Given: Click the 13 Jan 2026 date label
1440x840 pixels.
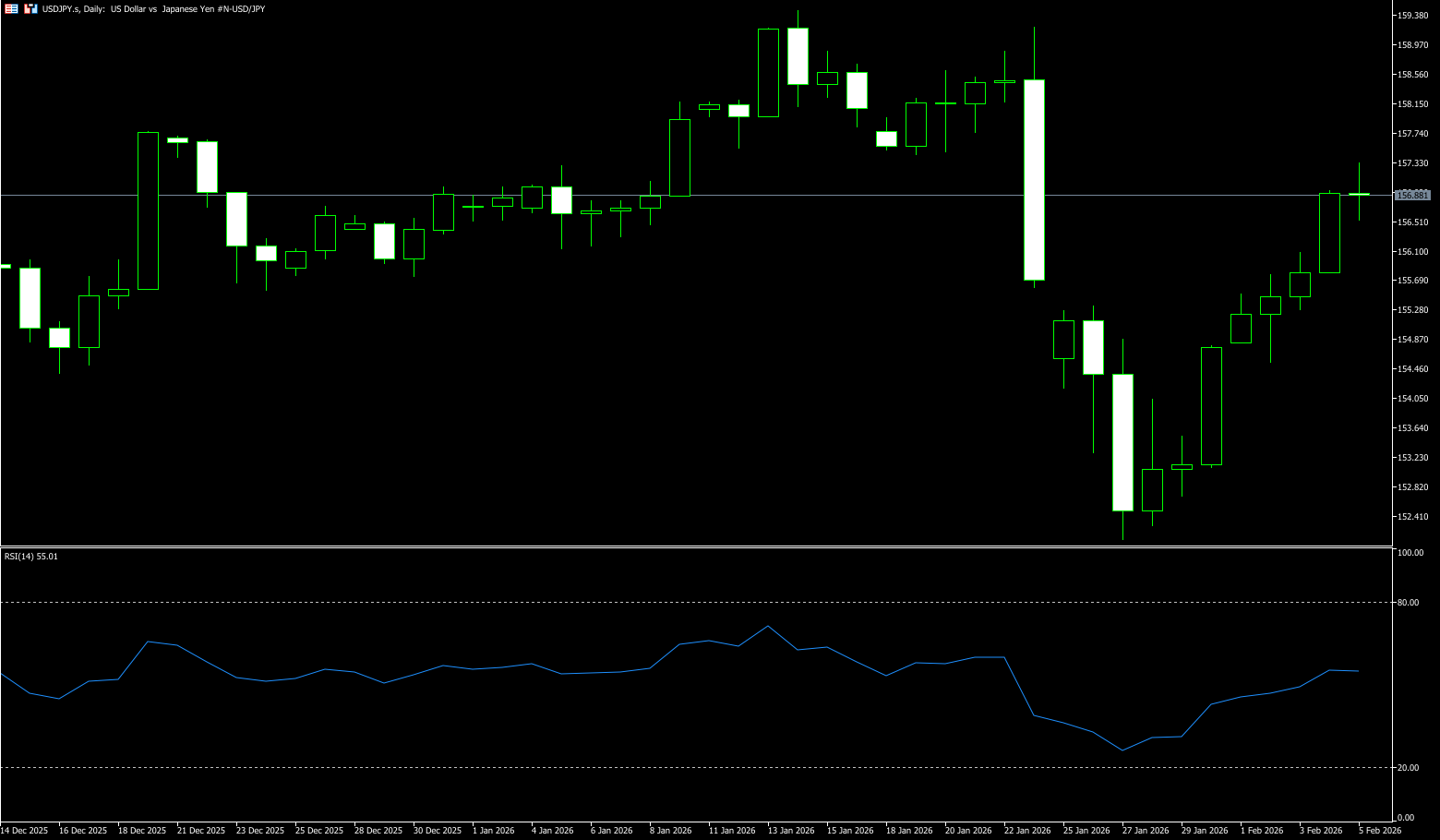Looking at the screenshot, I should (792, 831).
